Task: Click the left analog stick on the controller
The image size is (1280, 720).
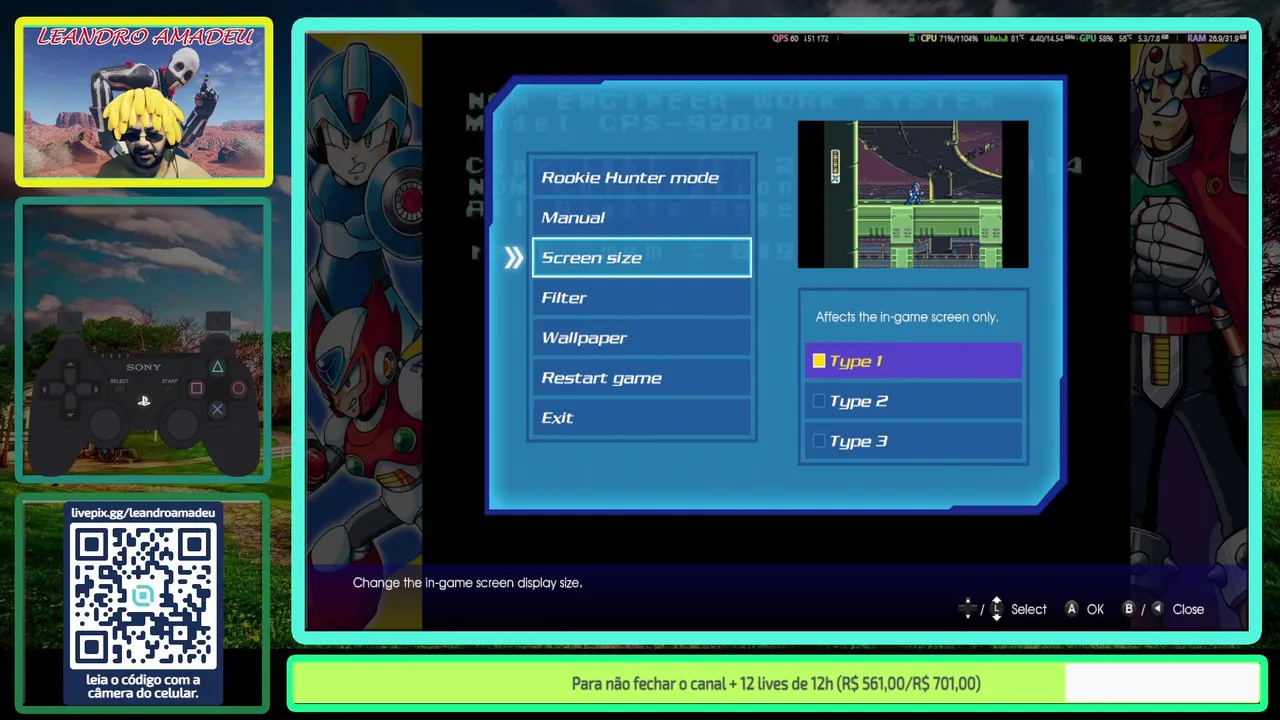Action: [x=106, y=424]
